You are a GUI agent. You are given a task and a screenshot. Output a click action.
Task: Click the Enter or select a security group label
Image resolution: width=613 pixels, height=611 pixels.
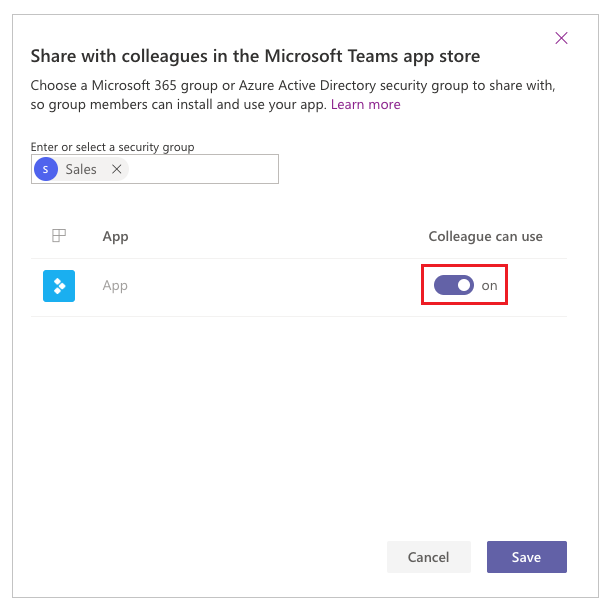(x=113, y=147)
